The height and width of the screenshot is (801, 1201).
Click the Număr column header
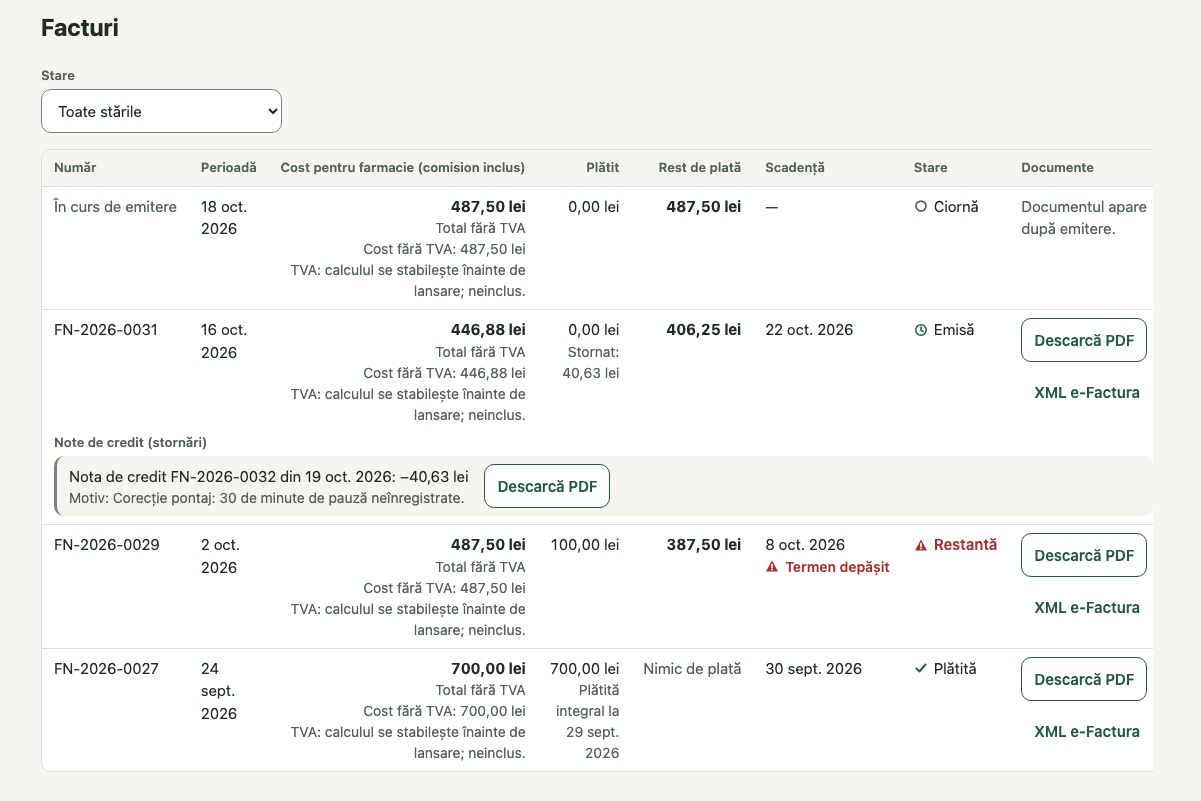pyautogui.click(x=75, y=168)
